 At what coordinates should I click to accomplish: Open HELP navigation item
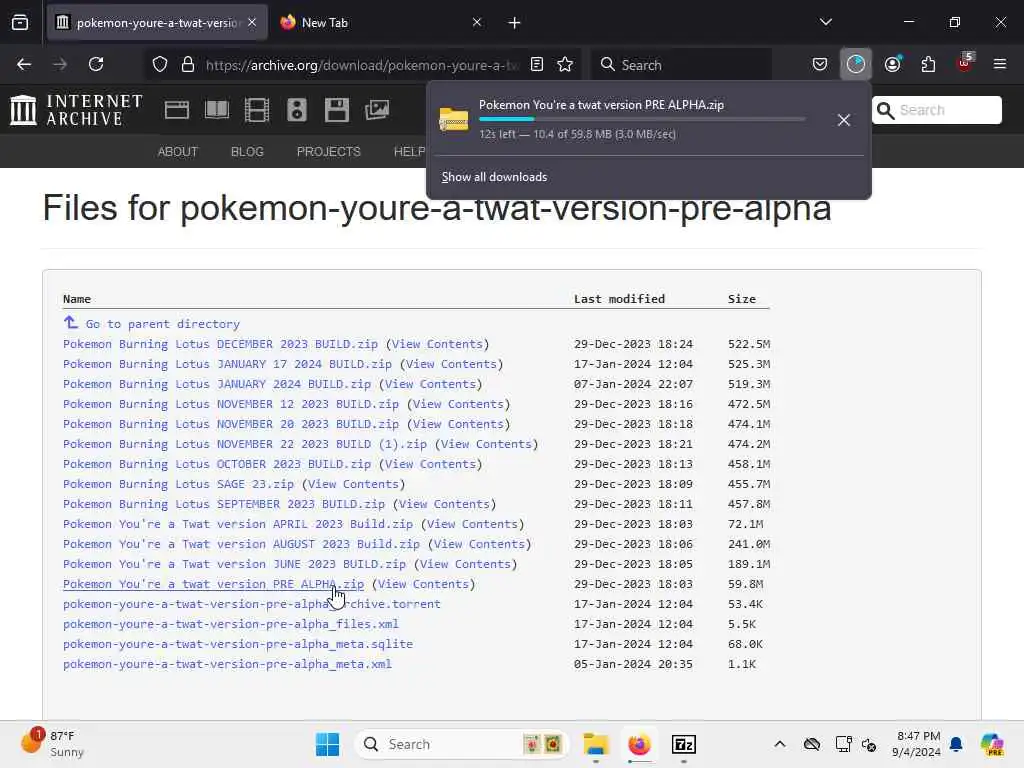coord(409,152)
